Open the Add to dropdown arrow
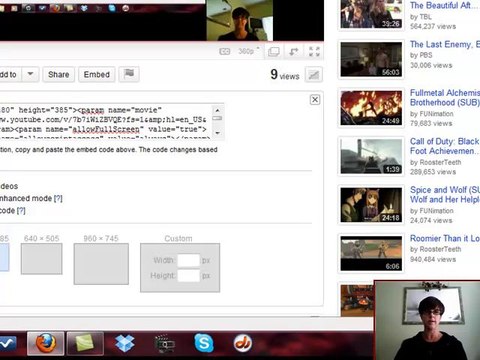 30,74
